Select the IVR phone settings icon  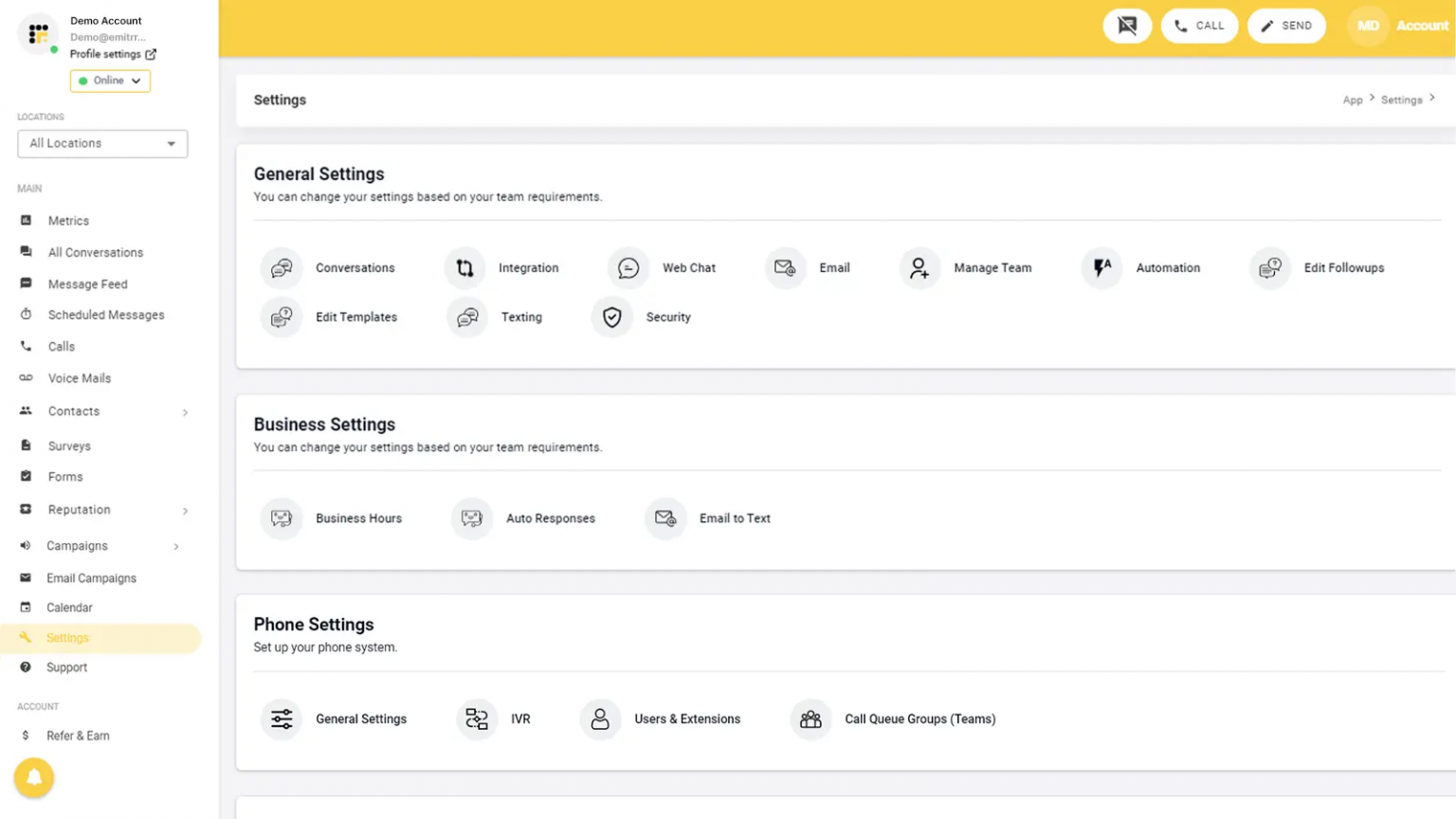(x=478, y=719)
